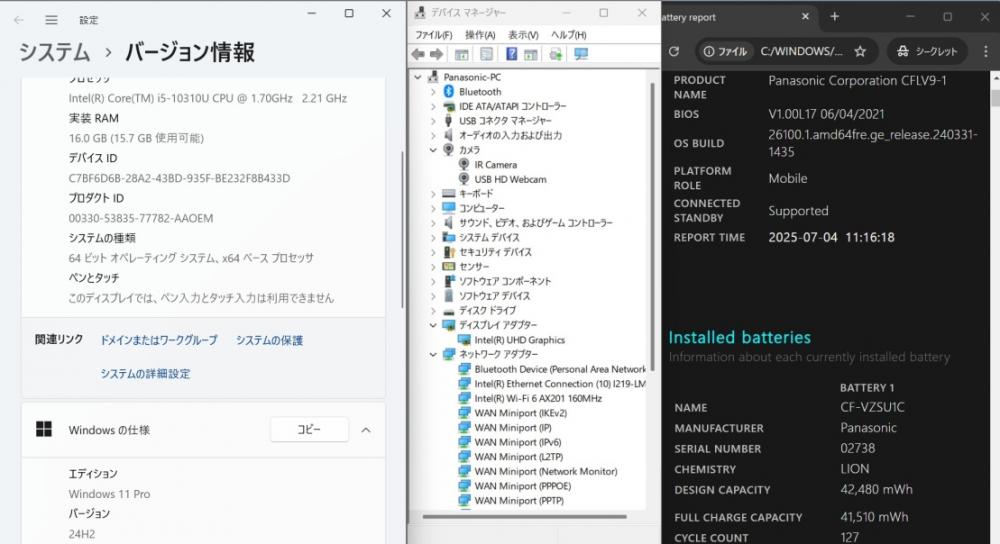Collapse the ネットワーク アダプター category
Screen dimensions: 1000x544
tap(433, 355)
